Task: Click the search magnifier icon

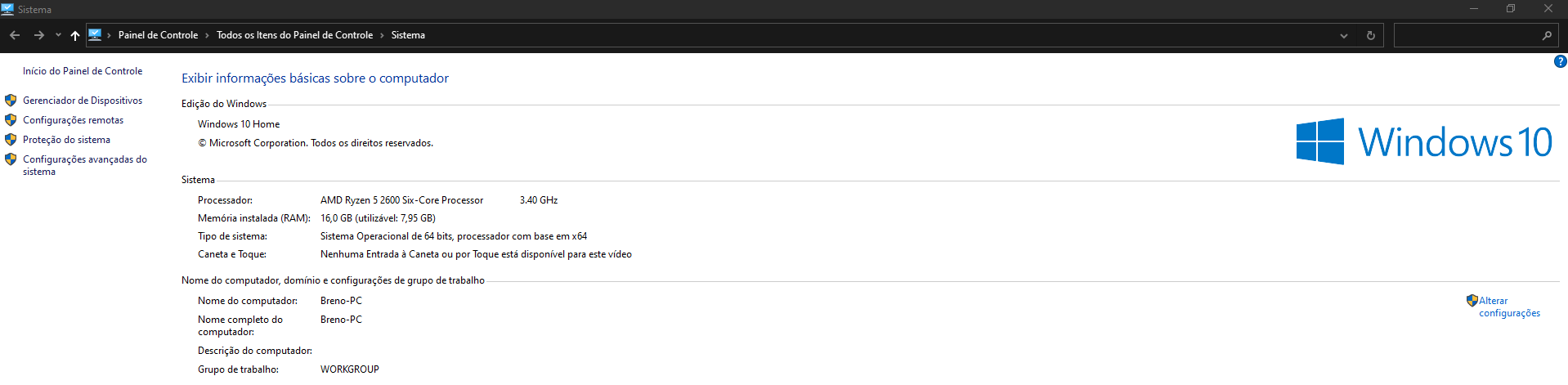Action: coord(1547,35)
